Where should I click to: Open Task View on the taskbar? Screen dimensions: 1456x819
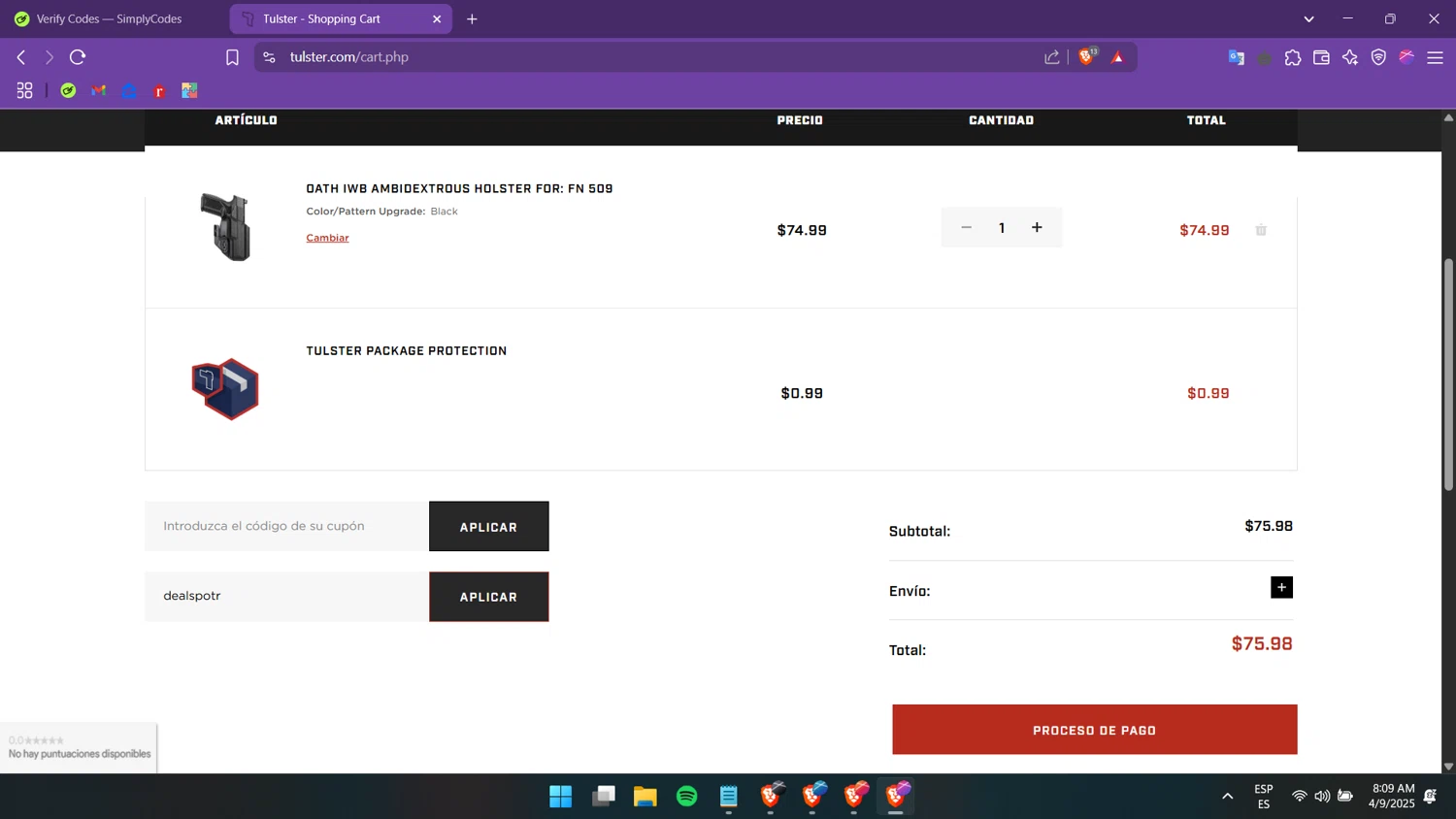click(603, 797)
